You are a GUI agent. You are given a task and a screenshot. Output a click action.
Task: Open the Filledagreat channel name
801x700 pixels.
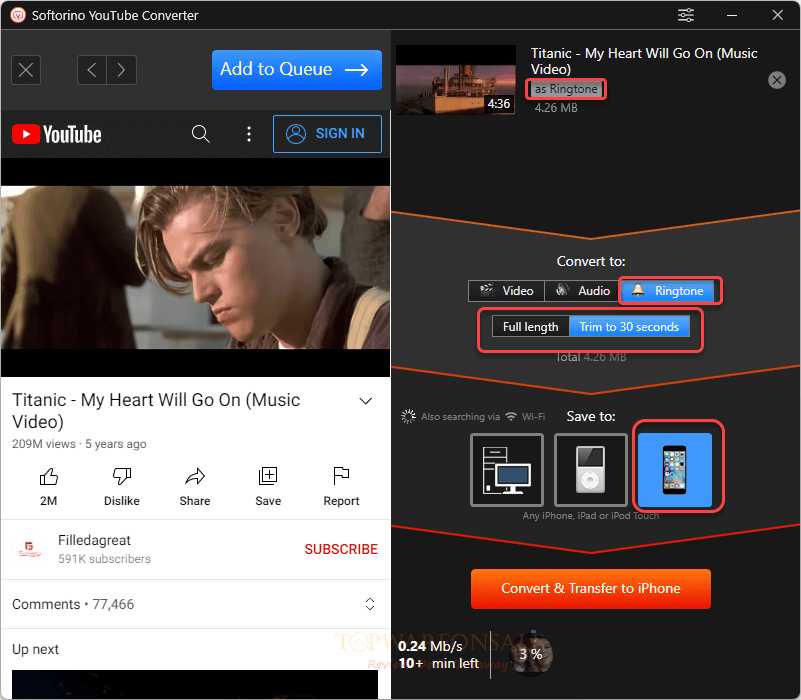pos(95,540)
